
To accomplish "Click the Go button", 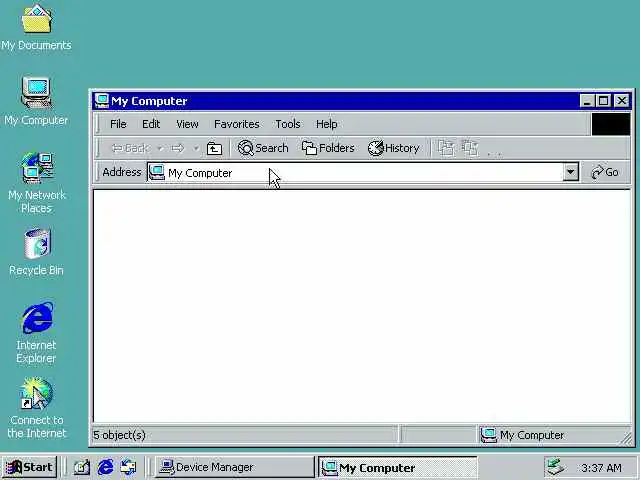I will [605, 172].
